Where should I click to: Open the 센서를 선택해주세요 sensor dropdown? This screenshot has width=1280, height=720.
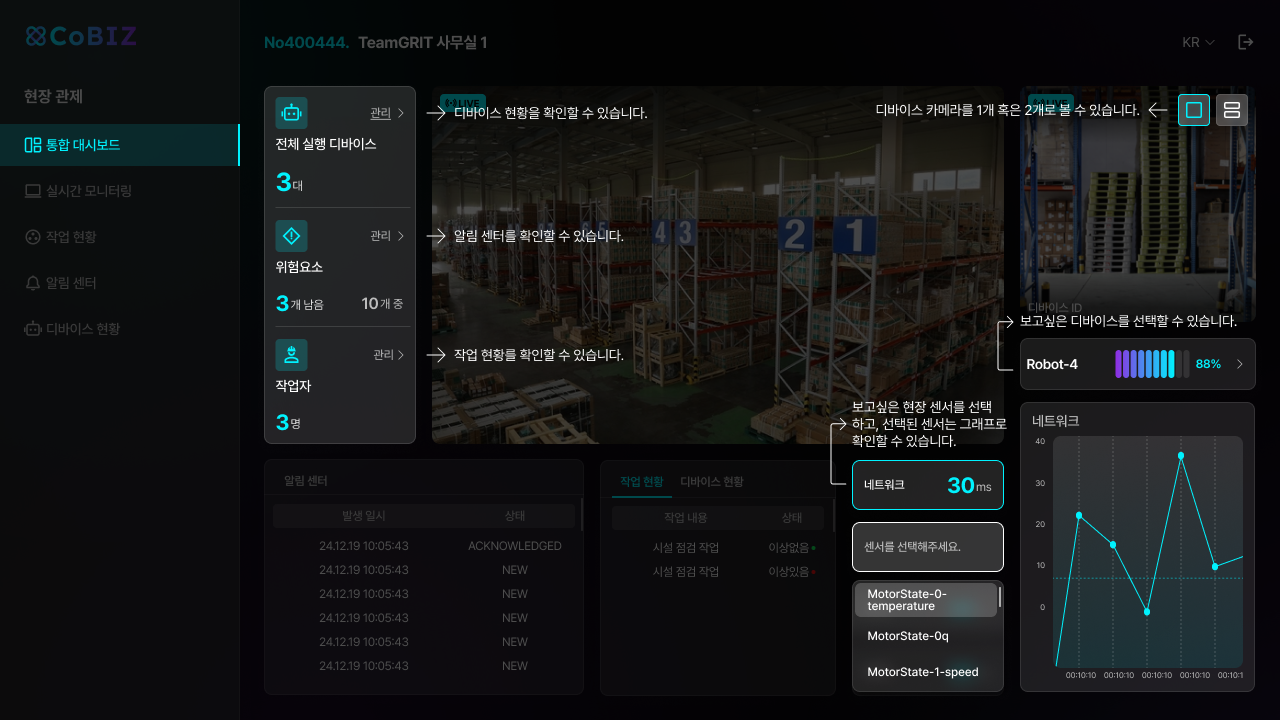click(x=927, y=547)
